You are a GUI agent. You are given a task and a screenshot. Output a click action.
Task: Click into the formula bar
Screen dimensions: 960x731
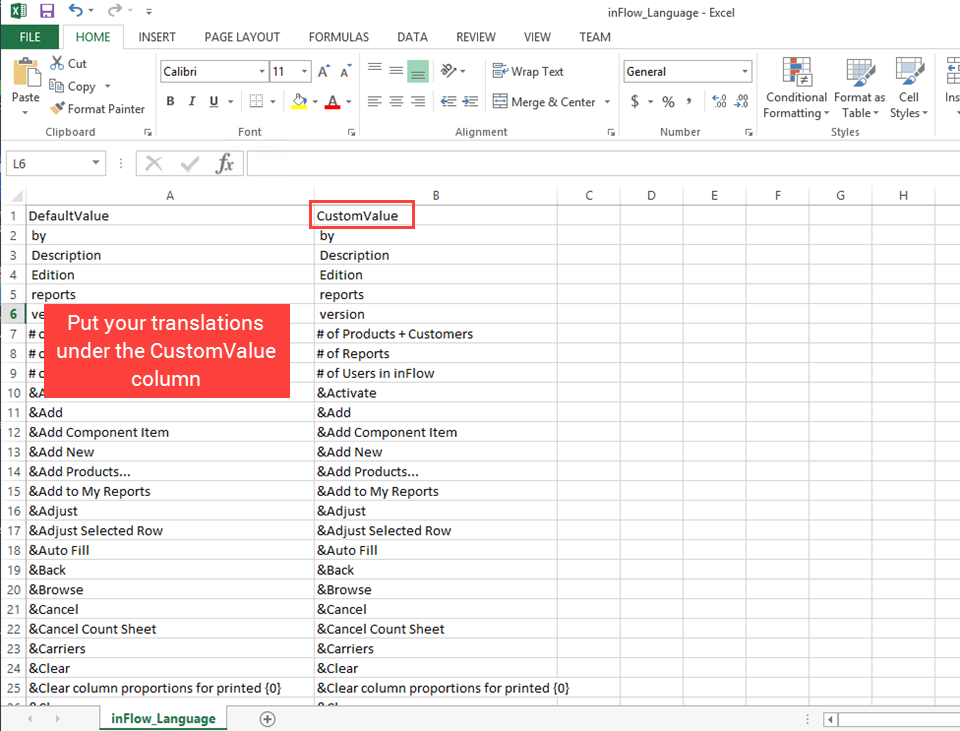(x=603, y=163)
